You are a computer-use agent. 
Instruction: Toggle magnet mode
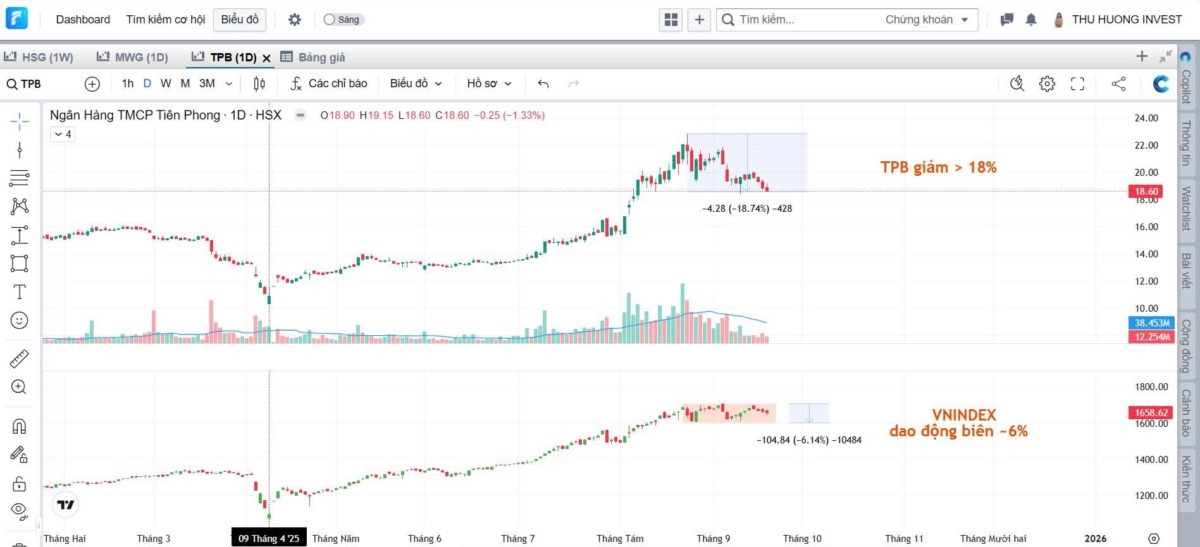19,426
